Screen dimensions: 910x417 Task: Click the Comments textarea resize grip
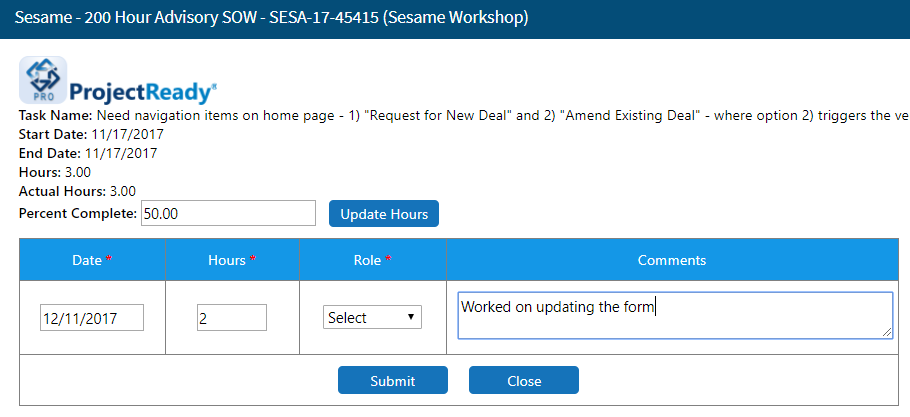click(x=887, y=332)
